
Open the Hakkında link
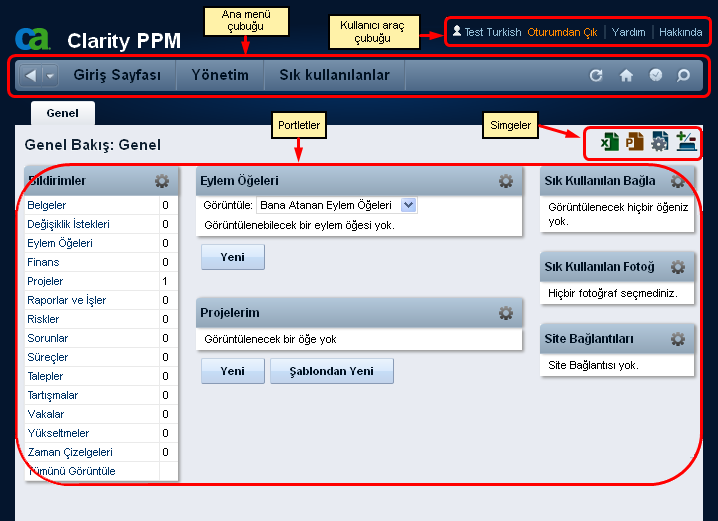(680, 32)
